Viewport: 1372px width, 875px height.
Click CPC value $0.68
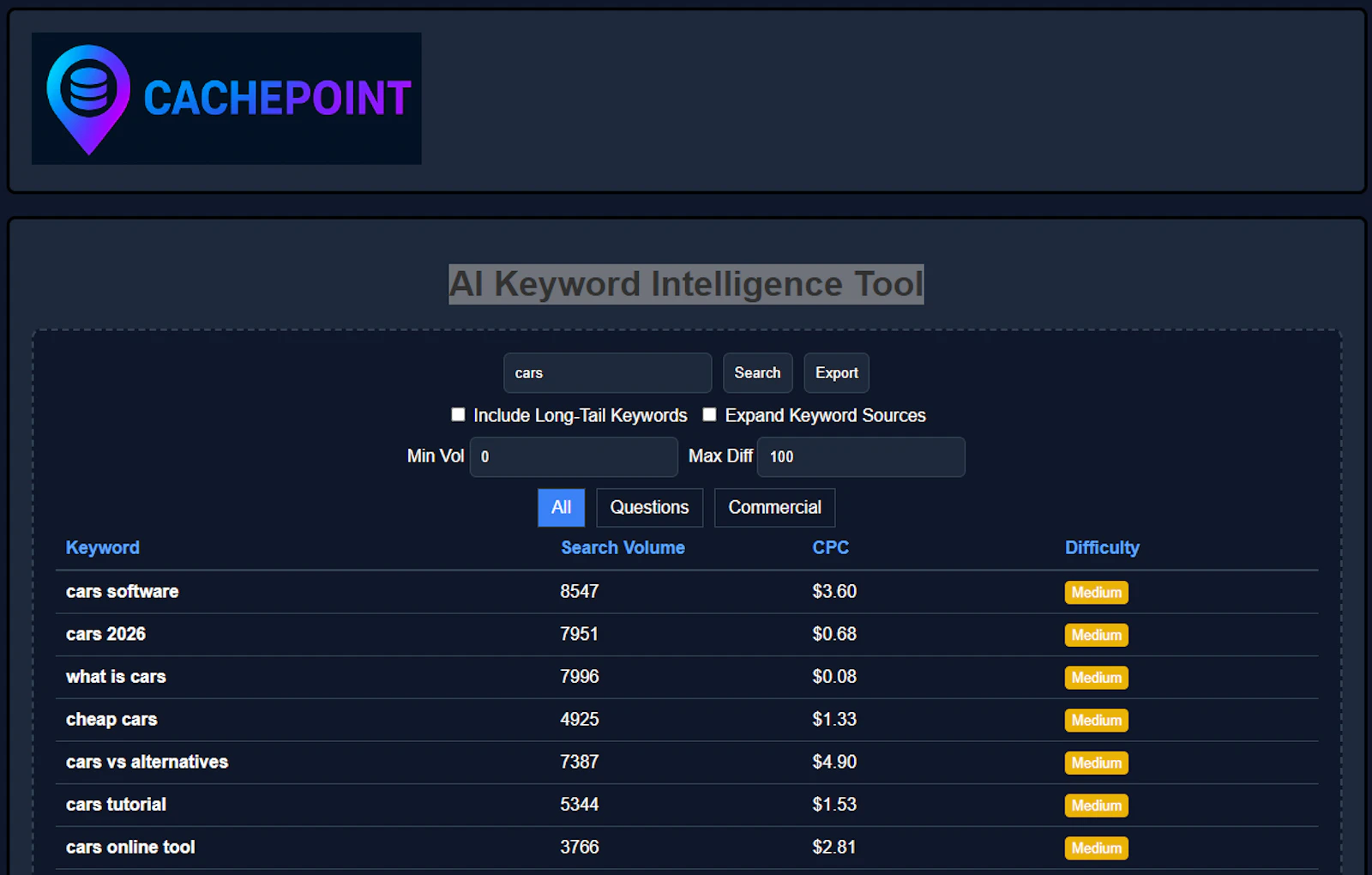[x=834, y=634]
